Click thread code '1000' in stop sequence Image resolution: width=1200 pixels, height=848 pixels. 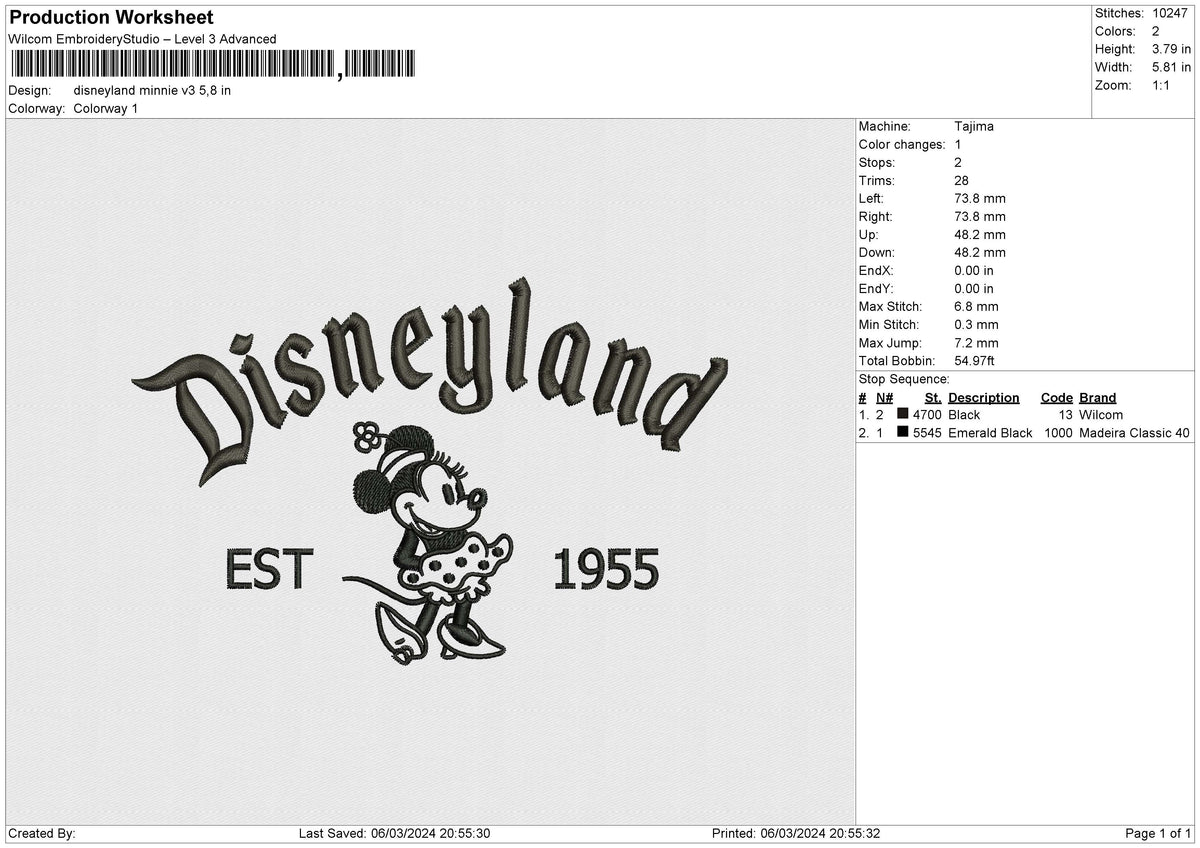coord(1057,433)
